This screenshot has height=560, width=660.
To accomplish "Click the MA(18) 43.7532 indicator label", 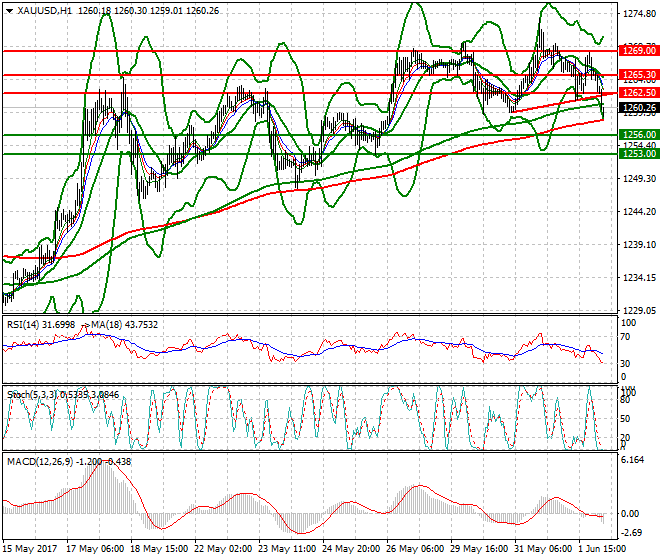I will tap(124, 325).
